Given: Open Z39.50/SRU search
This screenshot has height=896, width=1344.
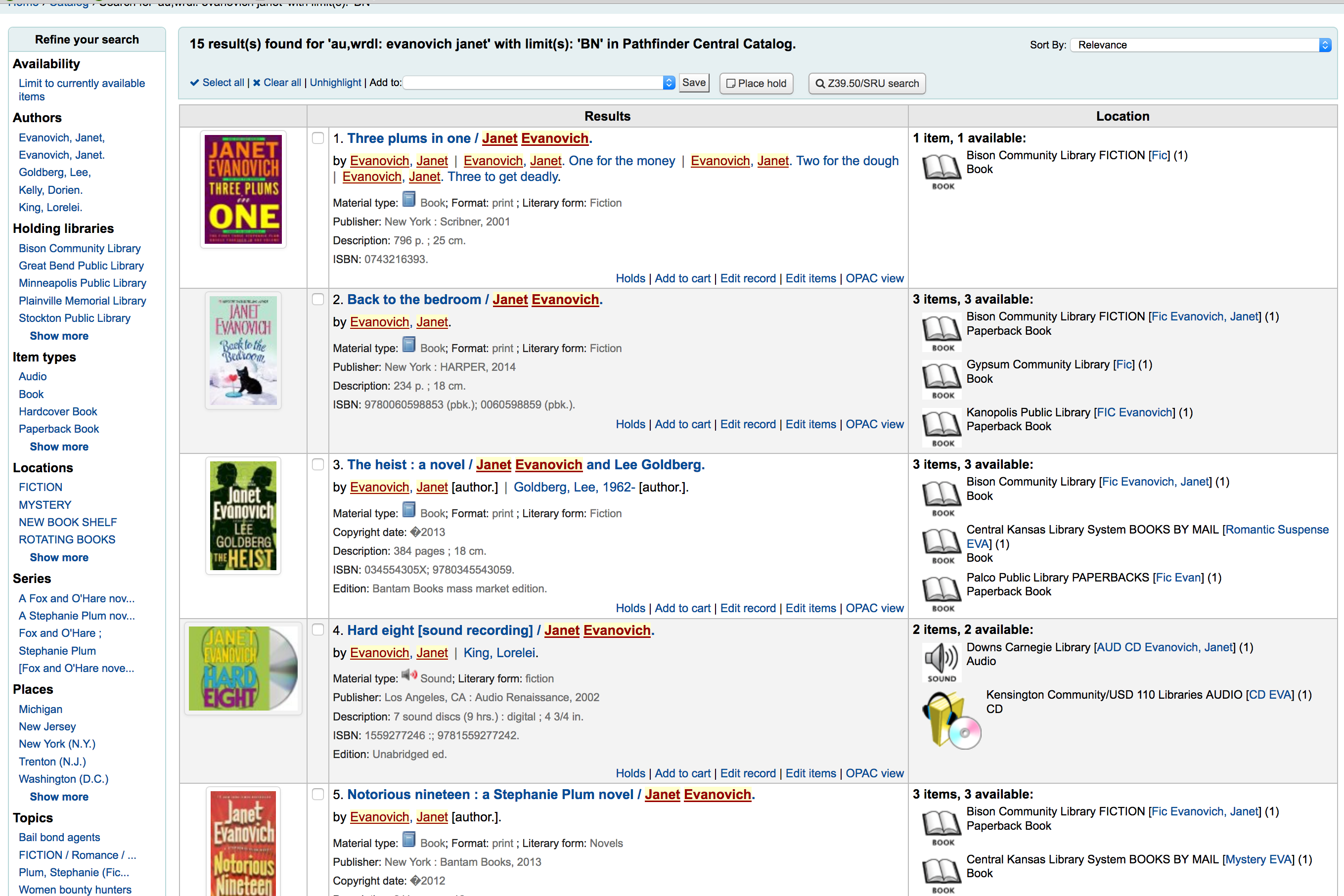Looking at the screenshot, I should click(x=866, y=84).
